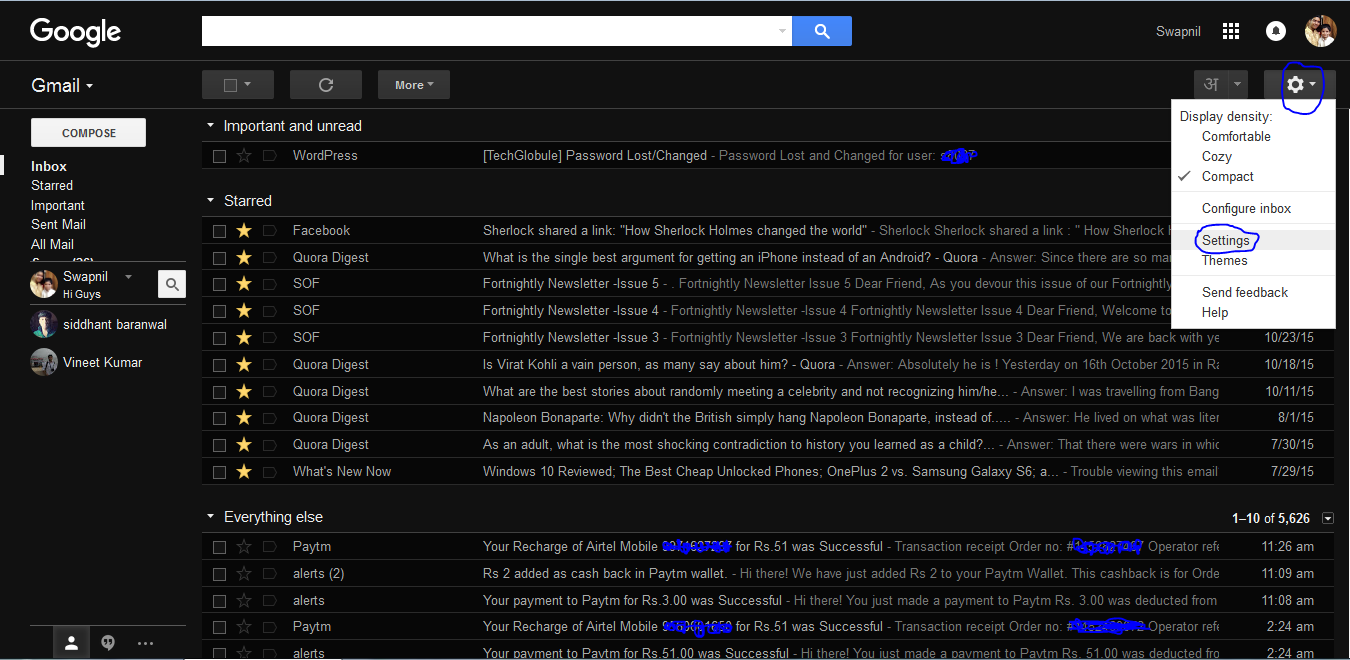The image size is (1350, 660).
Task: Open the Google apps grid
Action: (1231, 31)
